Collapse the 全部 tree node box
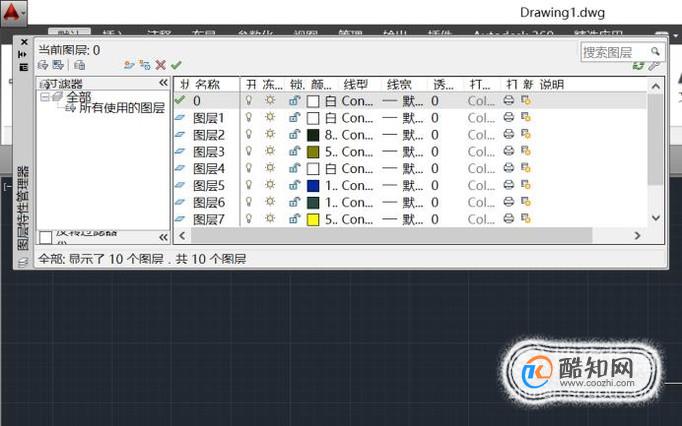Viewport: 682px width, 426px height. (44, 97)
